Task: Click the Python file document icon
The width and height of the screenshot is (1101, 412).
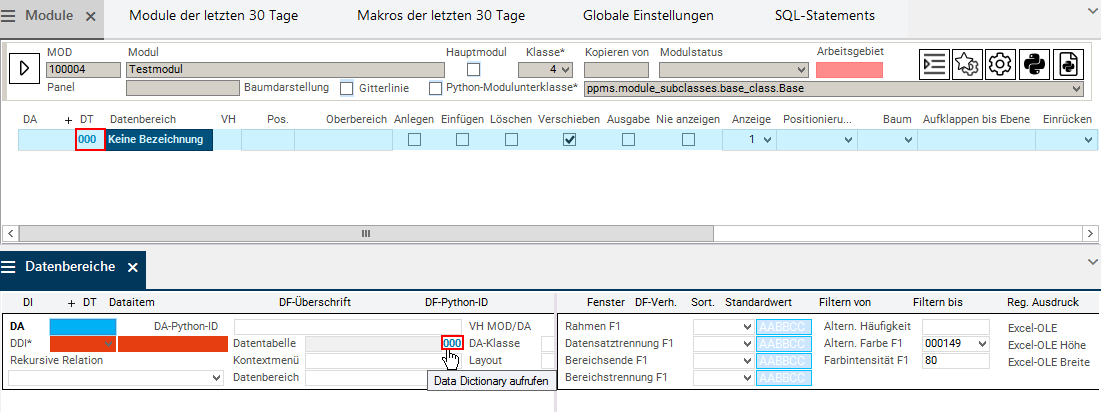Action: (1069, 64)
